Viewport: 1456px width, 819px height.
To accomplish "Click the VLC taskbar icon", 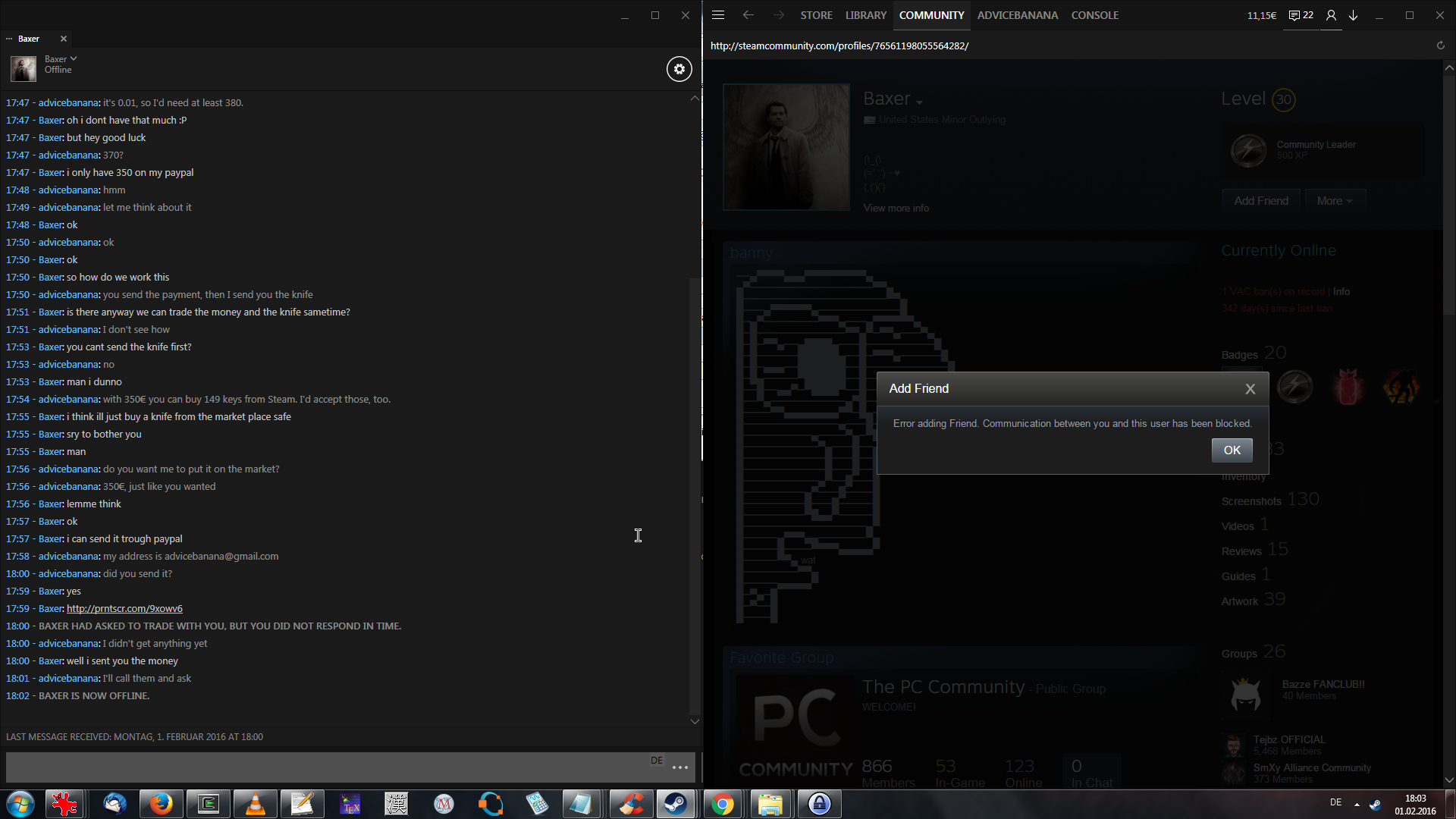I will 256,804.
